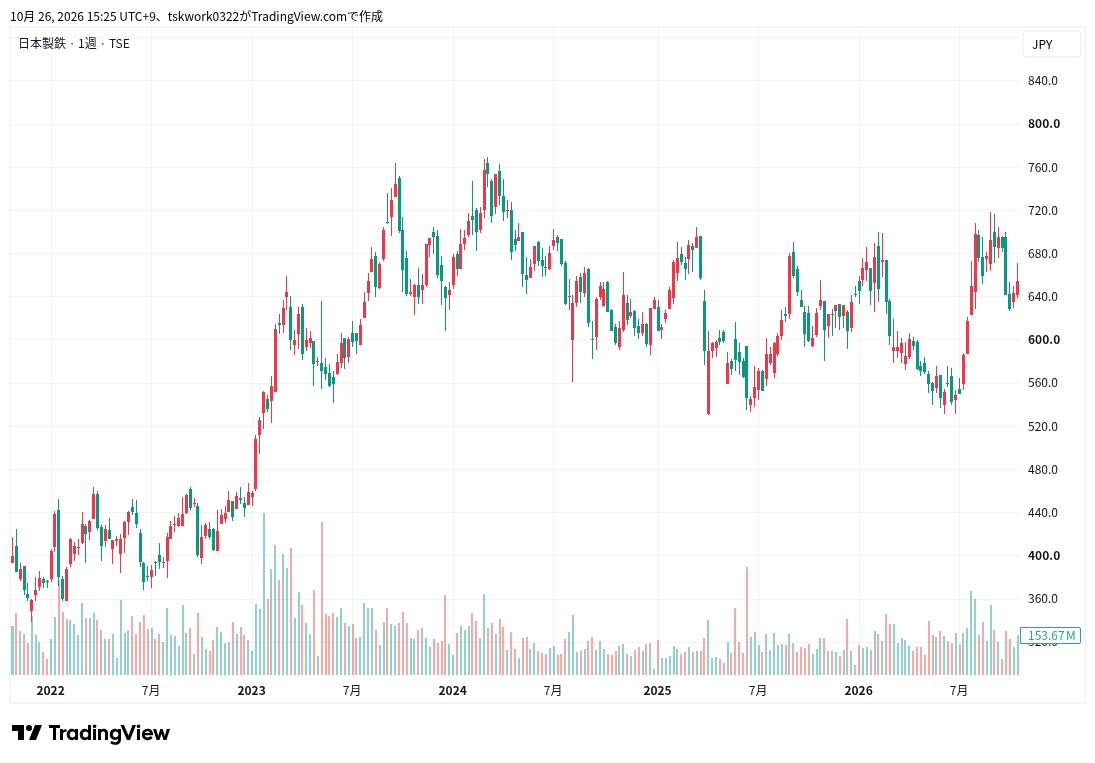Click the 760.0 price axis label

pyautogui.click(x=1043, y=168)
